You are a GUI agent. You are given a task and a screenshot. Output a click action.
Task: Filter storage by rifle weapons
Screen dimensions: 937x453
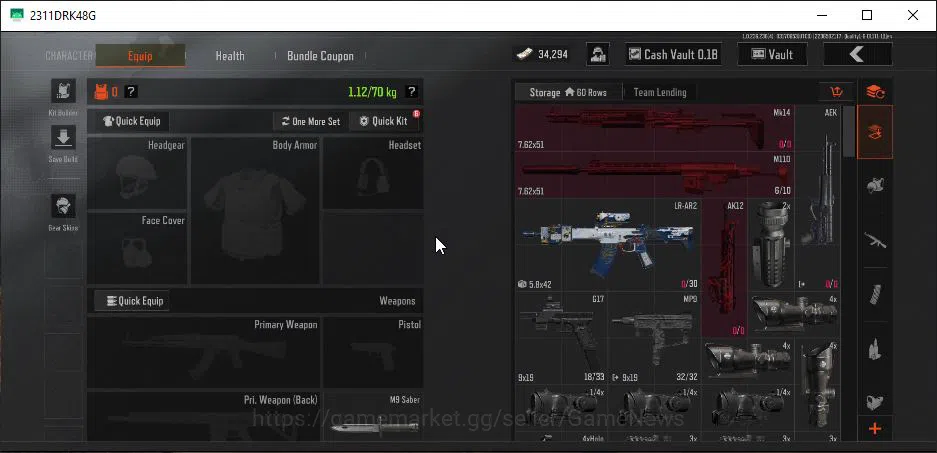pyautogui.click(x=875, y=240)
